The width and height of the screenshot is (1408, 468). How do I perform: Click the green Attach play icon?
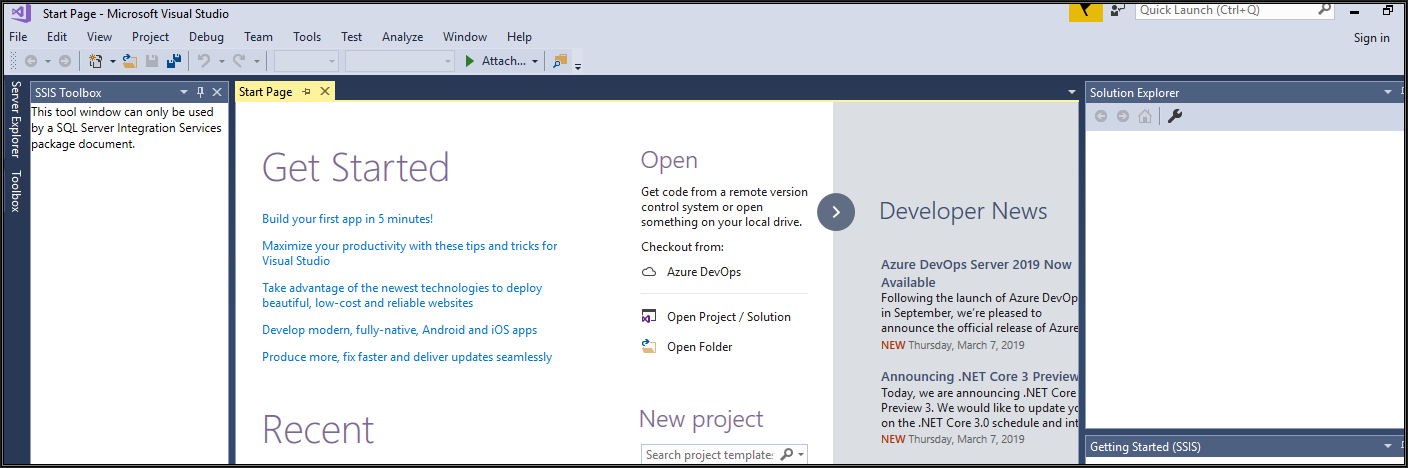tap(470, 61)
